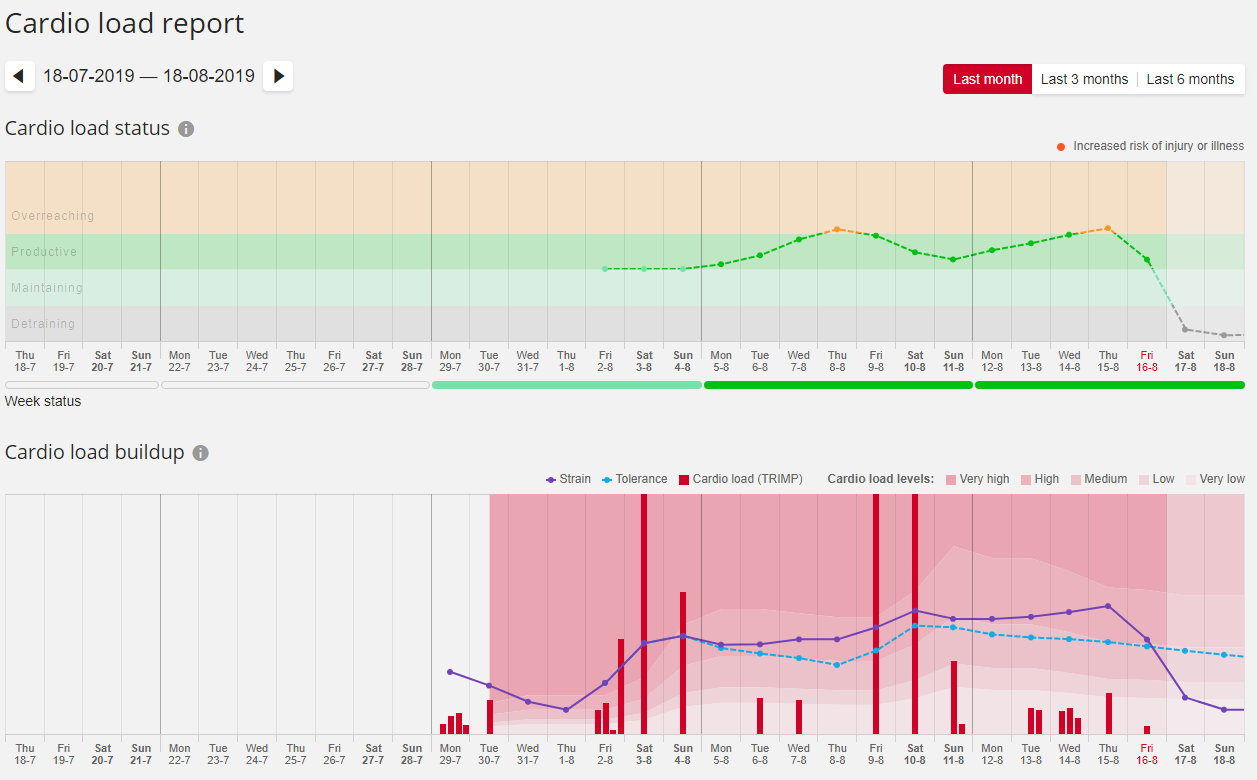Select the week status bar for 12-8 week
The width and height of the screenshot is (1257, 780).
coord(1109,385)
